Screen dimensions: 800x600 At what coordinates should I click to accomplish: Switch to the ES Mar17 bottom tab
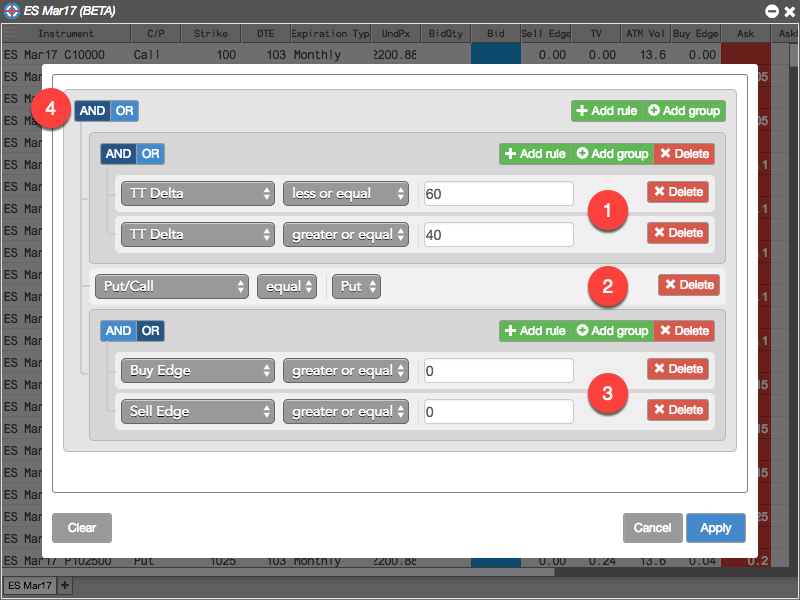click(30, 585)
